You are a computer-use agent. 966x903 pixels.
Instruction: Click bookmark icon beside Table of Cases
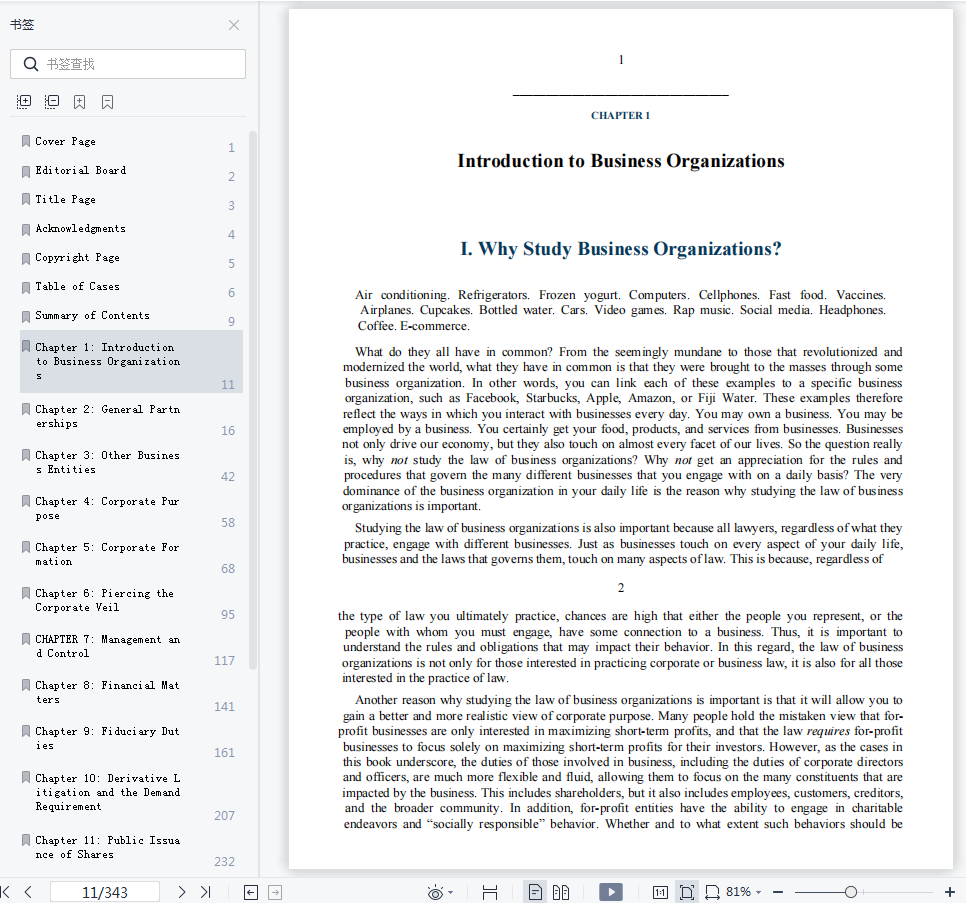(26, 287)
